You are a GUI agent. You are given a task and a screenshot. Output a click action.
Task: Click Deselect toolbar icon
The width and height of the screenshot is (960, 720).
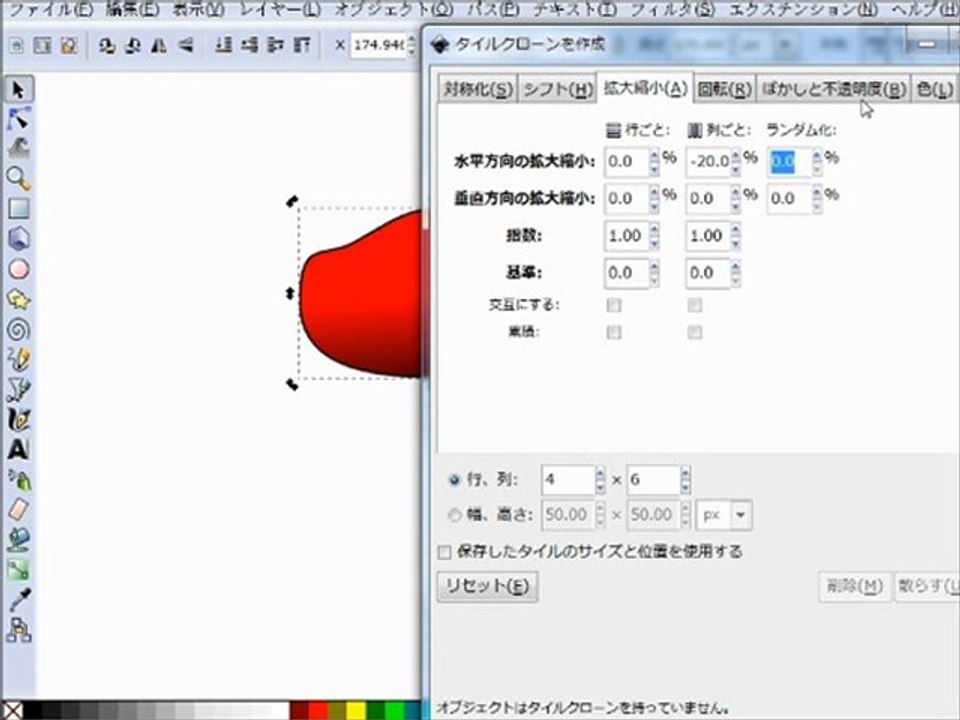point(69,45)
